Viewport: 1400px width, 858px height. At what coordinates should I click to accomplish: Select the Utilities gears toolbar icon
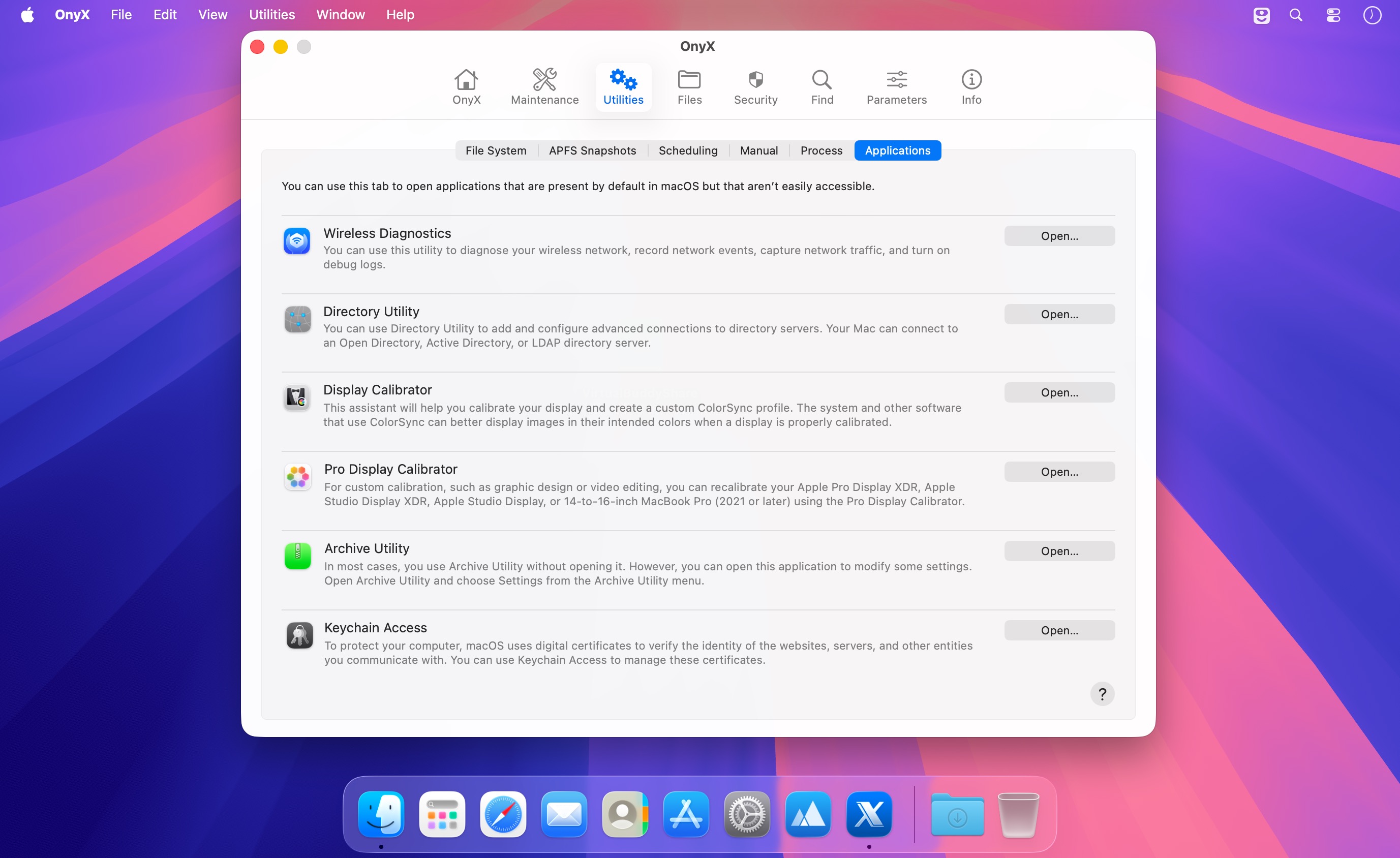pos(623,87)
